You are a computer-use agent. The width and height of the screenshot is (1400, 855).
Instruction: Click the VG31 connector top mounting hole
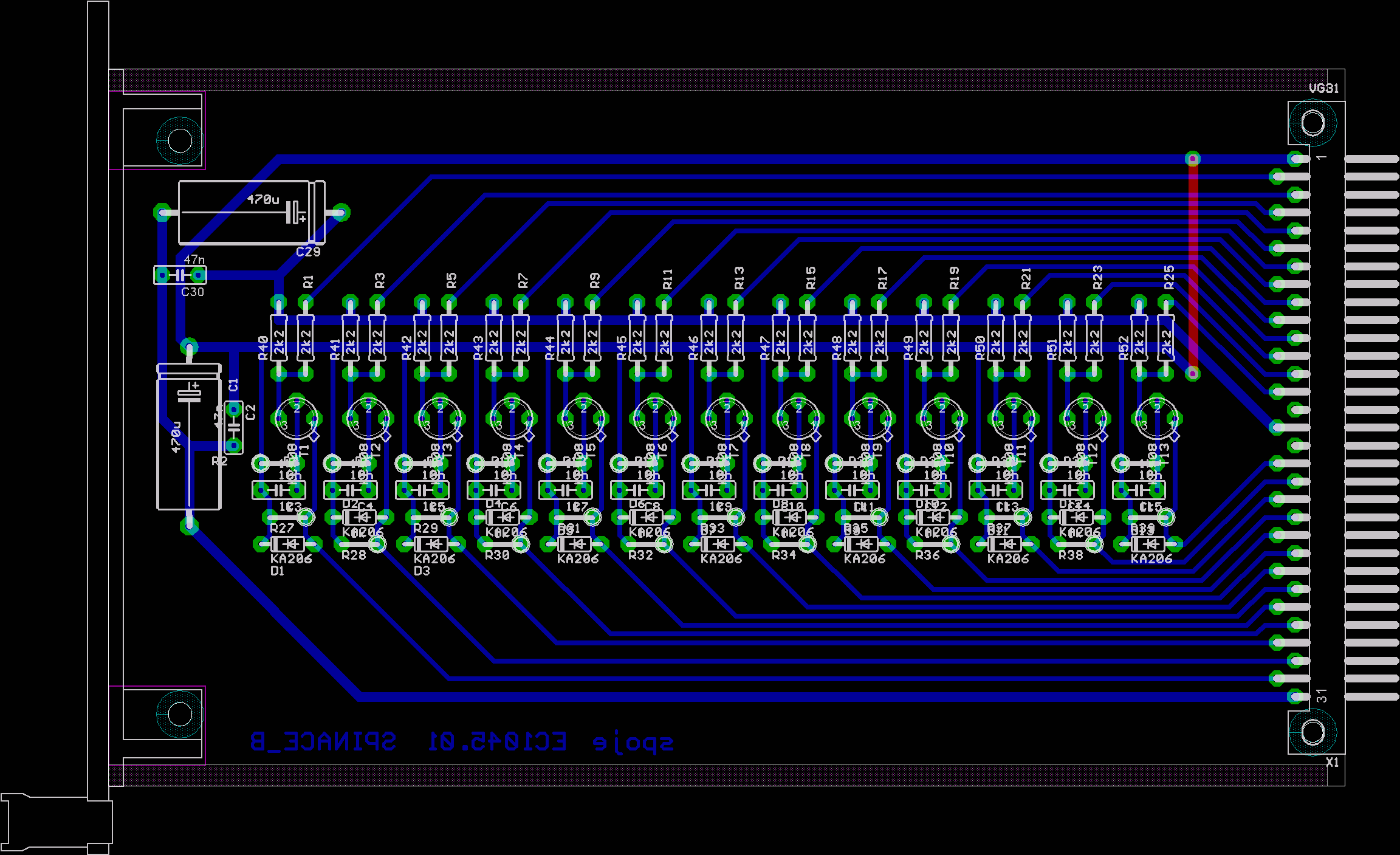click(x=1312, y=123)
